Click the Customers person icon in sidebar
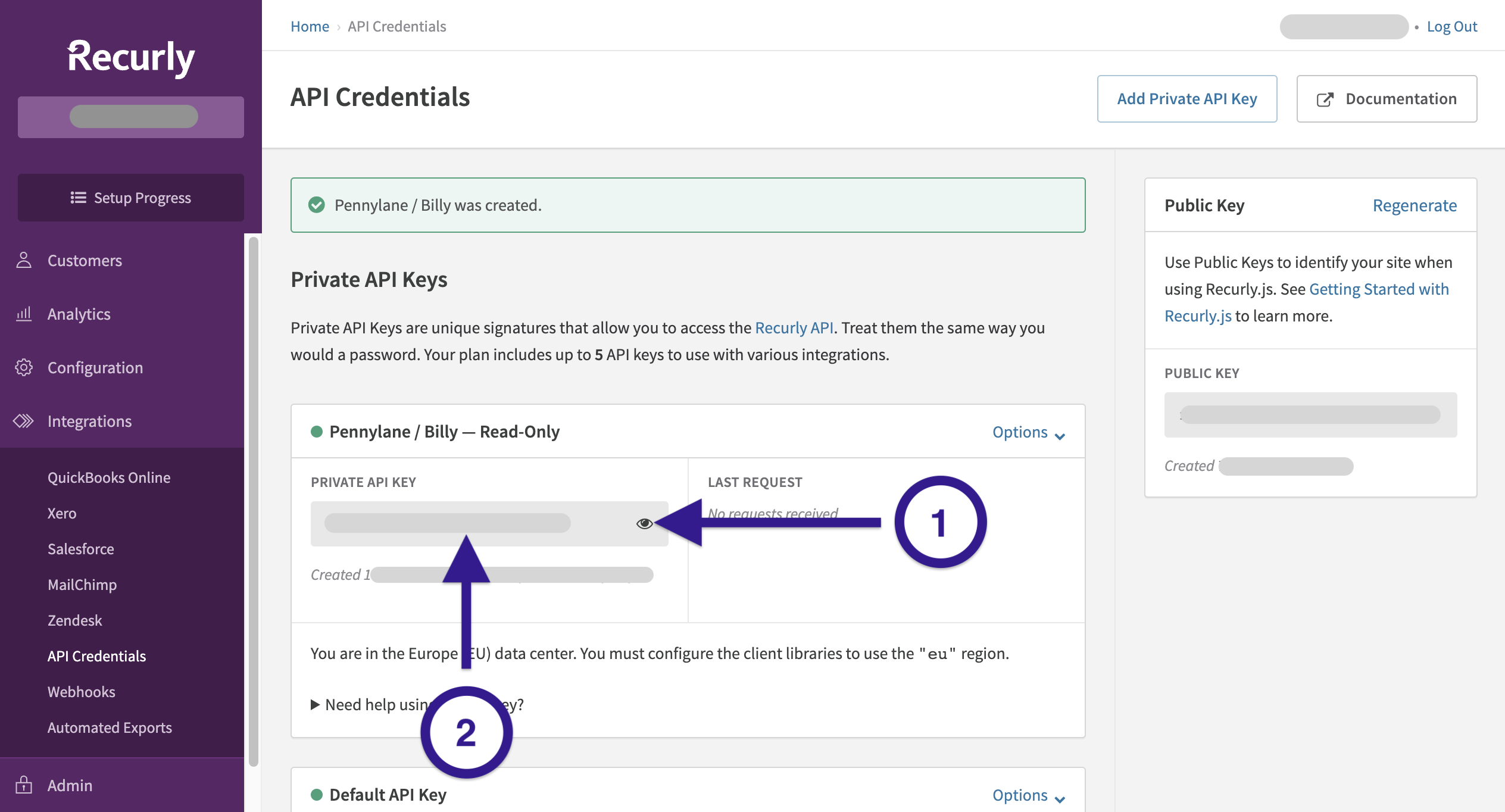The height and width of the screenshot is (812, 1505). click(x=24, y=260)
